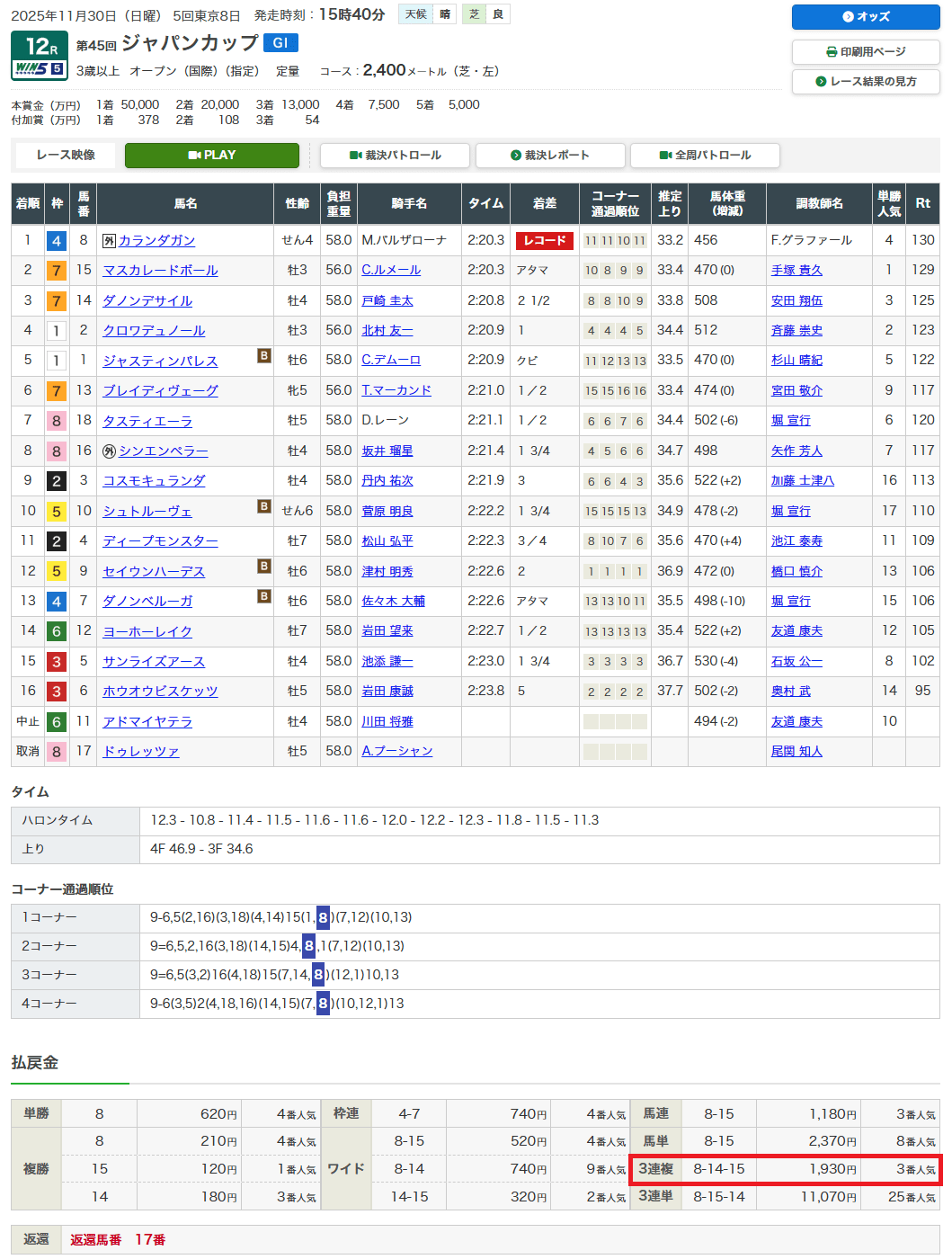Open the レース結果の見方 guide button
The width and height of the screenshot is (952, 1259).
point(865,82)
